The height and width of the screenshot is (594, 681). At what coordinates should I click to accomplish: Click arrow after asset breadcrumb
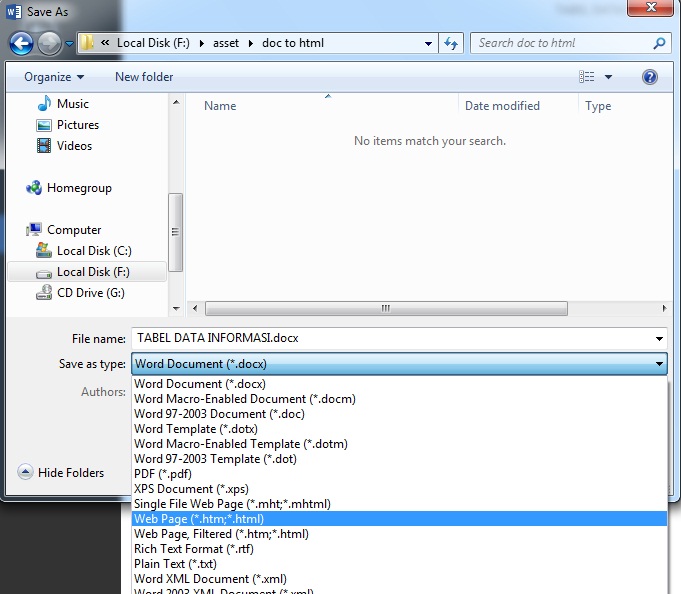tap(251, 43)
